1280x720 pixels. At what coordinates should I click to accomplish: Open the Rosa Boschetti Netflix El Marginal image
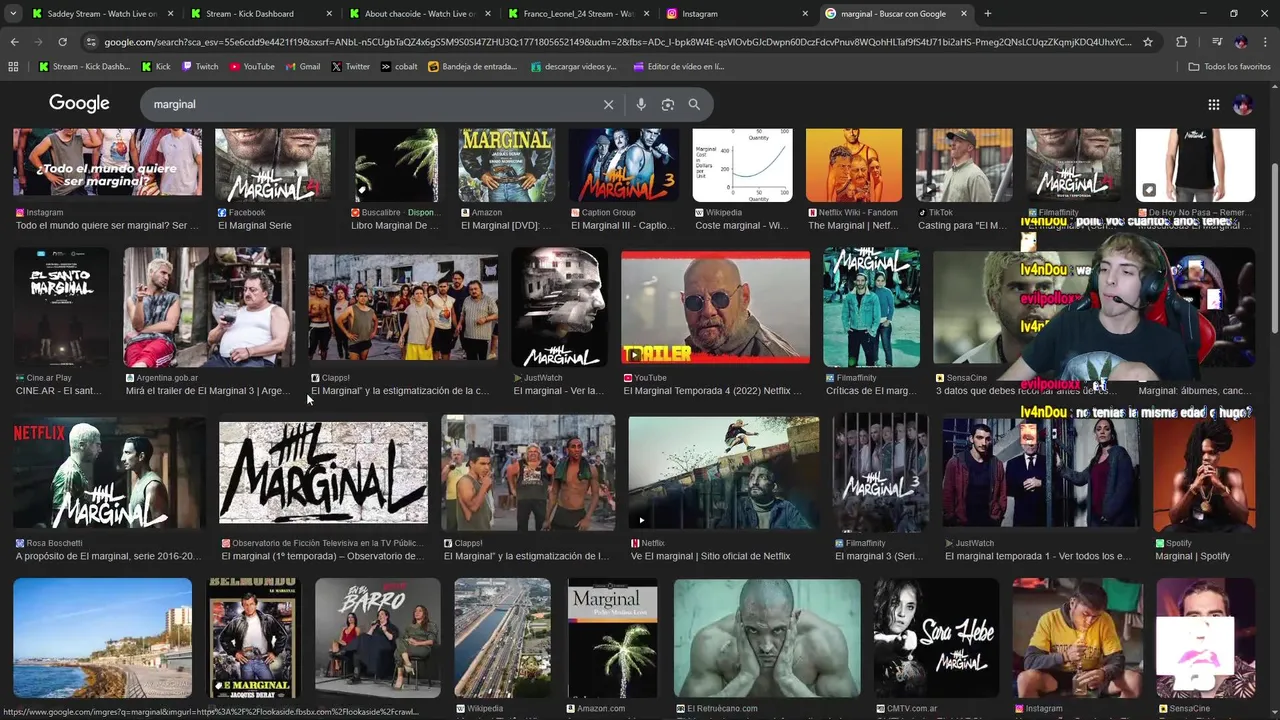point(109,472)
